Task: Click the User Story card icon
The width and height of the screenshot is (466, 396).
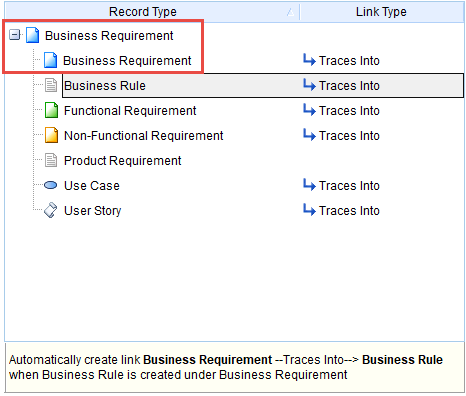Action: tap(51, 210)
